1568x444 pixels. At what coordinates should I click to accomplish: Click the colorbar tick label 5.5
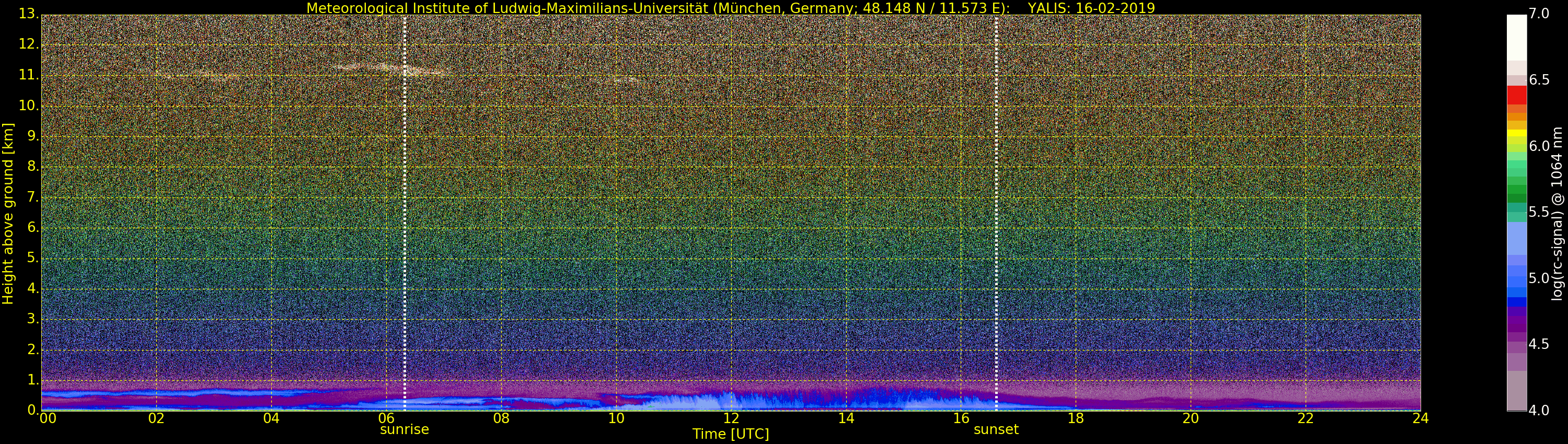point(1539,212)
